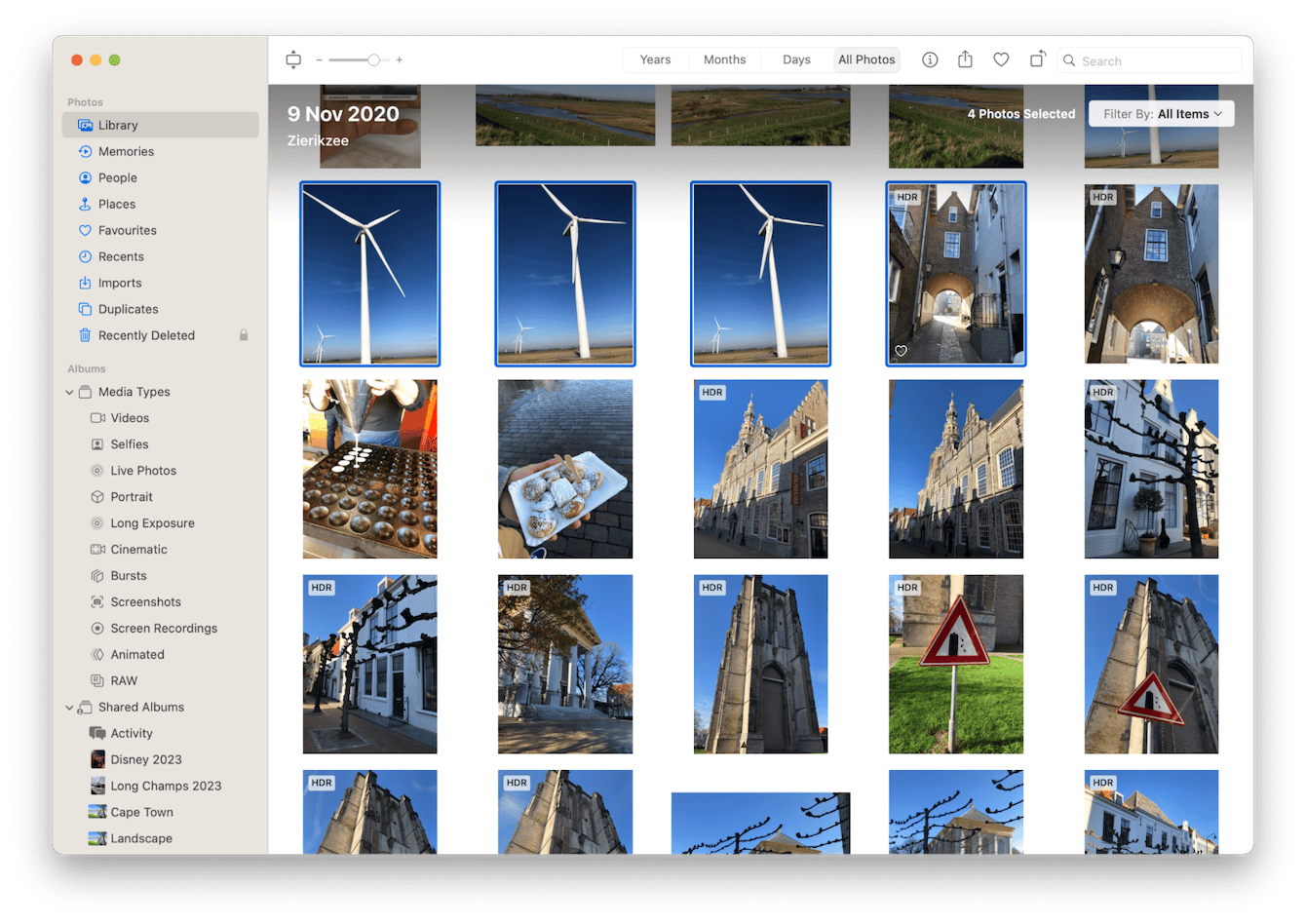The width and height of the screenshot is (1306, 924).
Task: Open the Filter By All Items dropdown
Action: pos(1161,114)
